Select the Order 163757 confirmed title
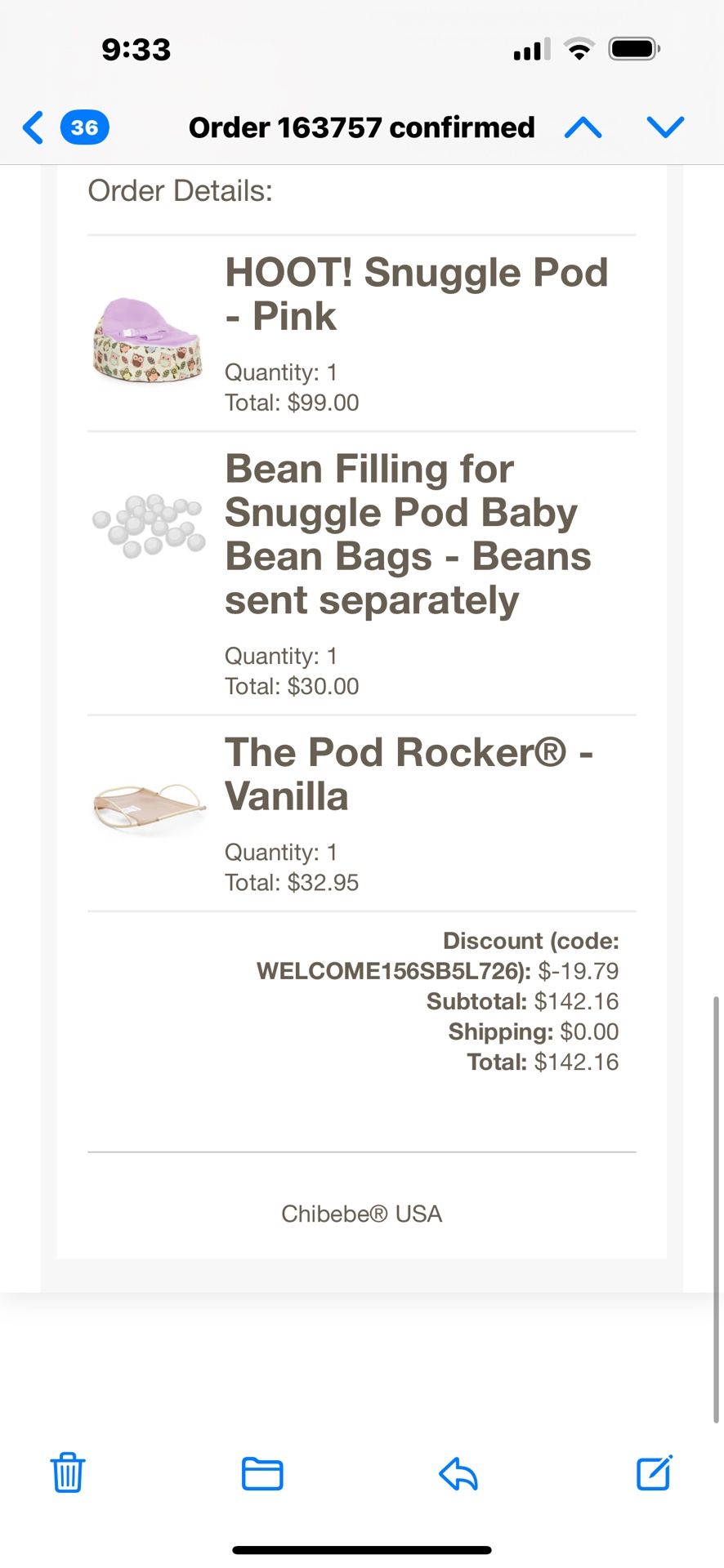 pyautogui.click(x=361, y=127)
